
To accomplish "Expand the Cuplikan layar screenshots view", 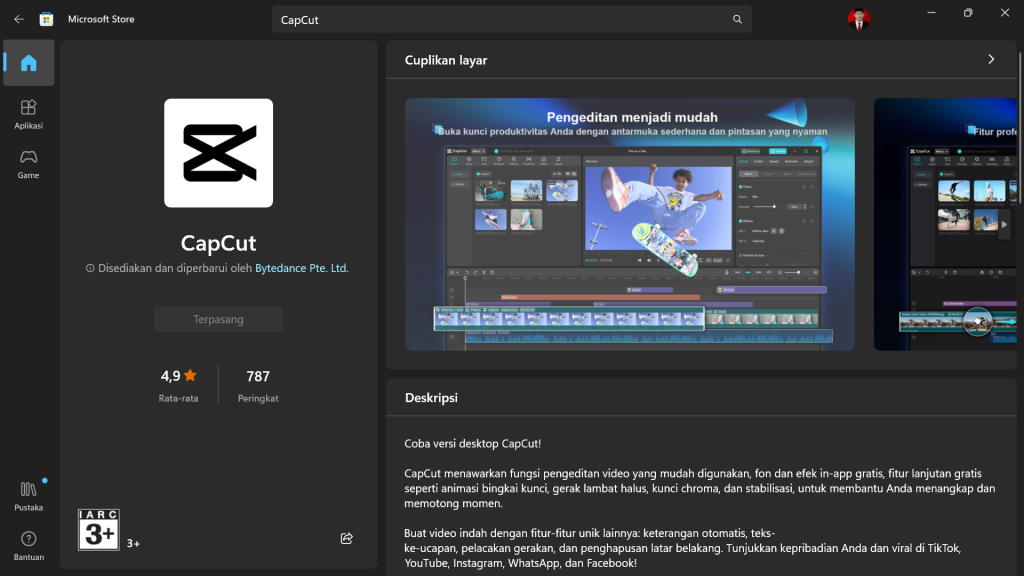I will pos(990,60).
